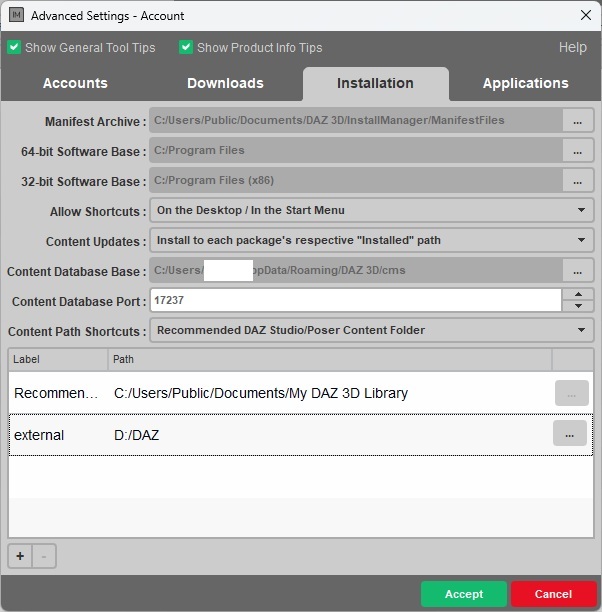Browse for 32-bit Software Base folder
Viewport: 602px width, 612px height.
click(578, 180)
